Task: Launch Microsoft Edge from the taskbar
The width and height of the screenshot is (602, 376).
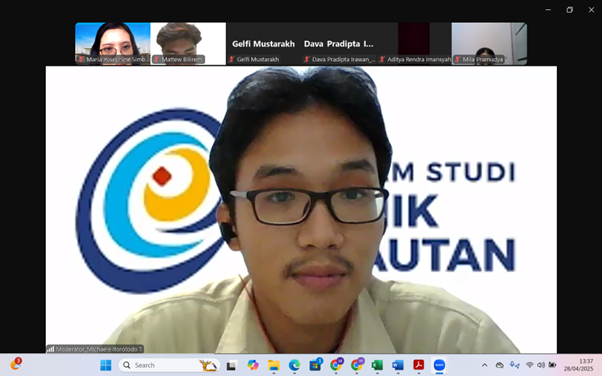Action: (x=294, y=365)
